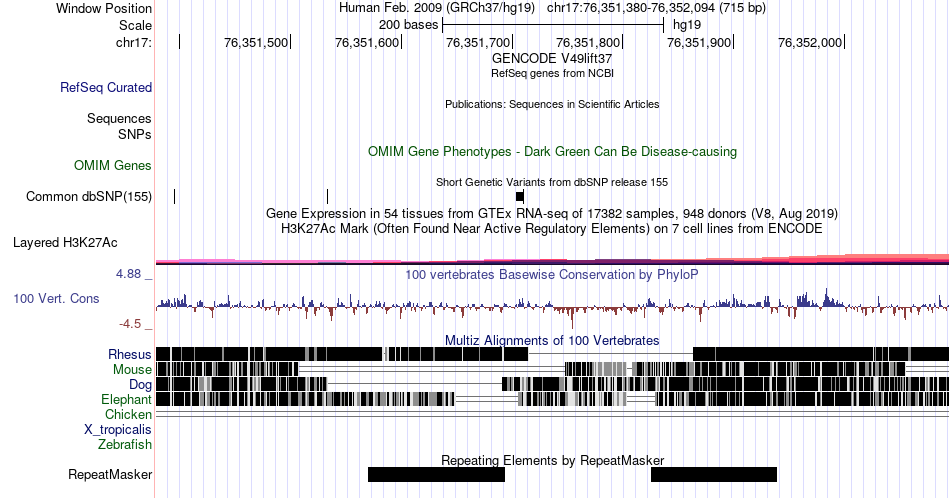Click the 200 bases scale bar
Viewport: 950px width, 498px height.
(x=553, y=25)
